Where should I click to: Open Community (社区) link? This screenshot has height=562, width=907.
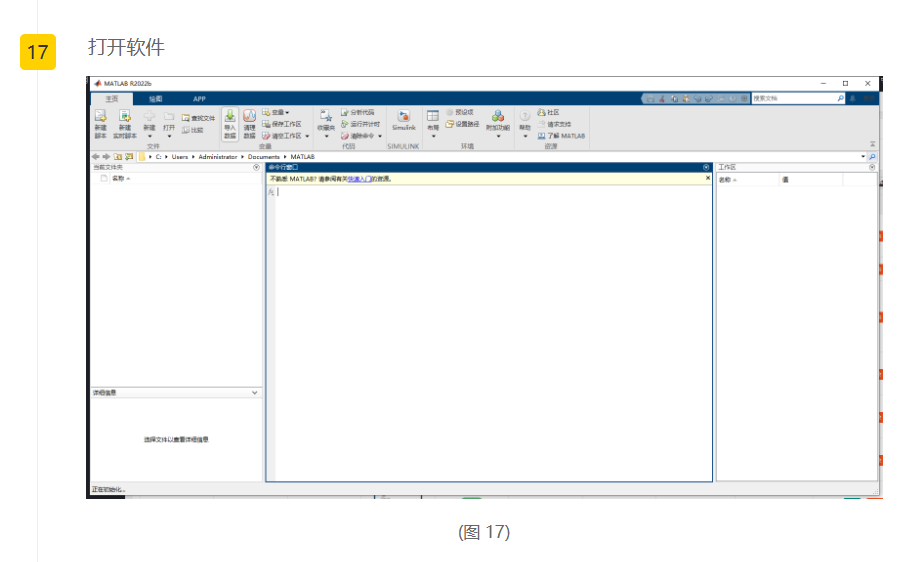pyautogui.click(x=548, y=112)
